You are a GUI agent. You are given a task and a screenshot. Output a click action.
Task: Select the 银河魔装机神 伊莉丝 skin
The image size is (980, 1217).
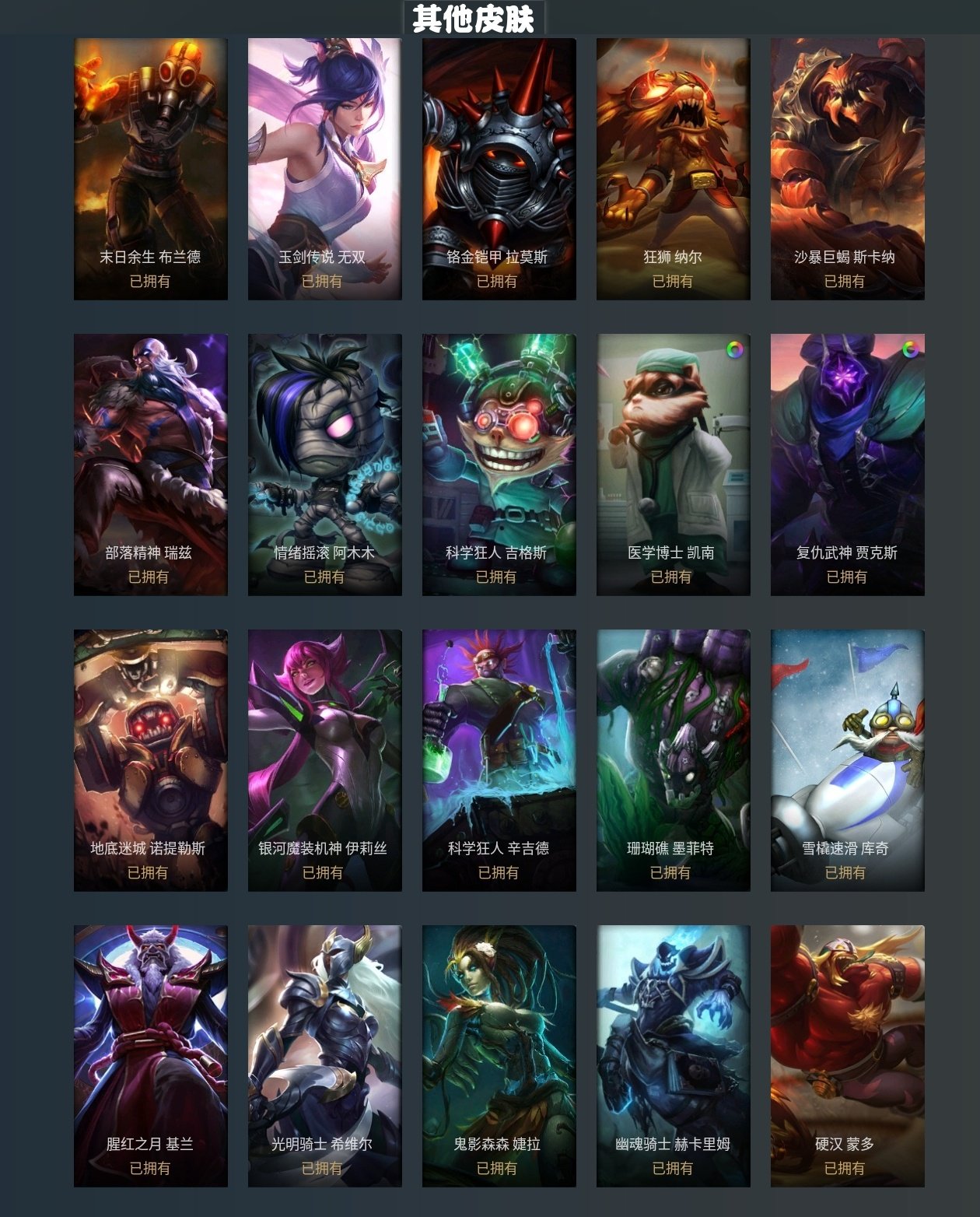325,760
